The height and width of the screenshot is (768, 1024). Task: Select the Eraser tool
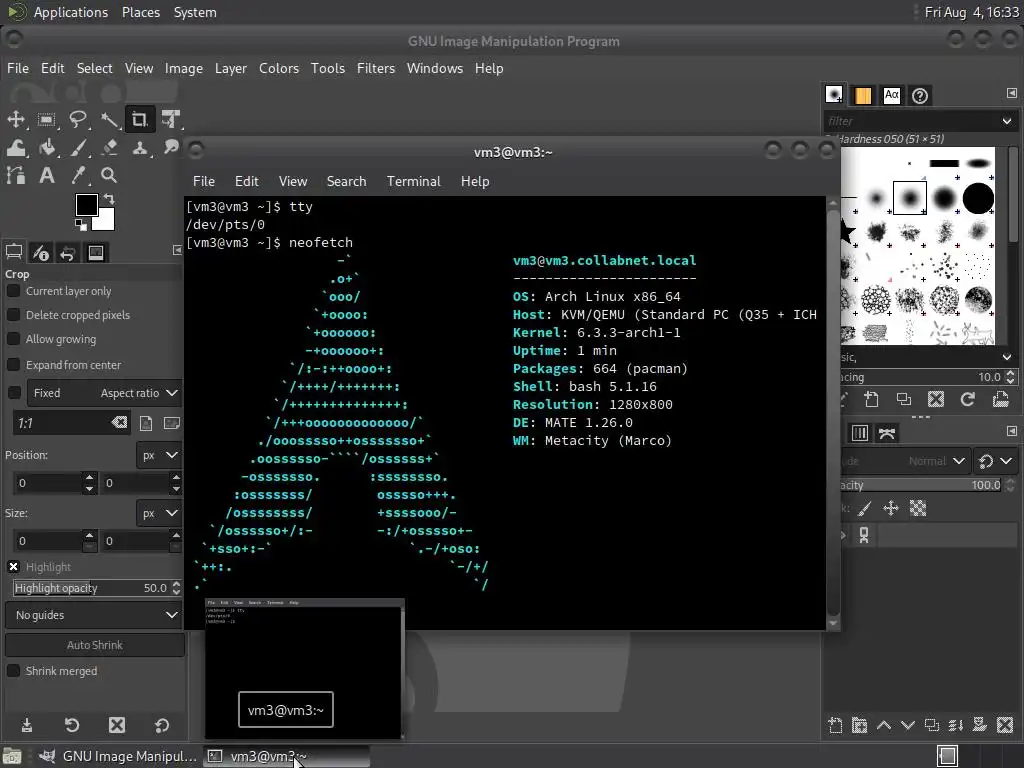(x=109, y=148)
